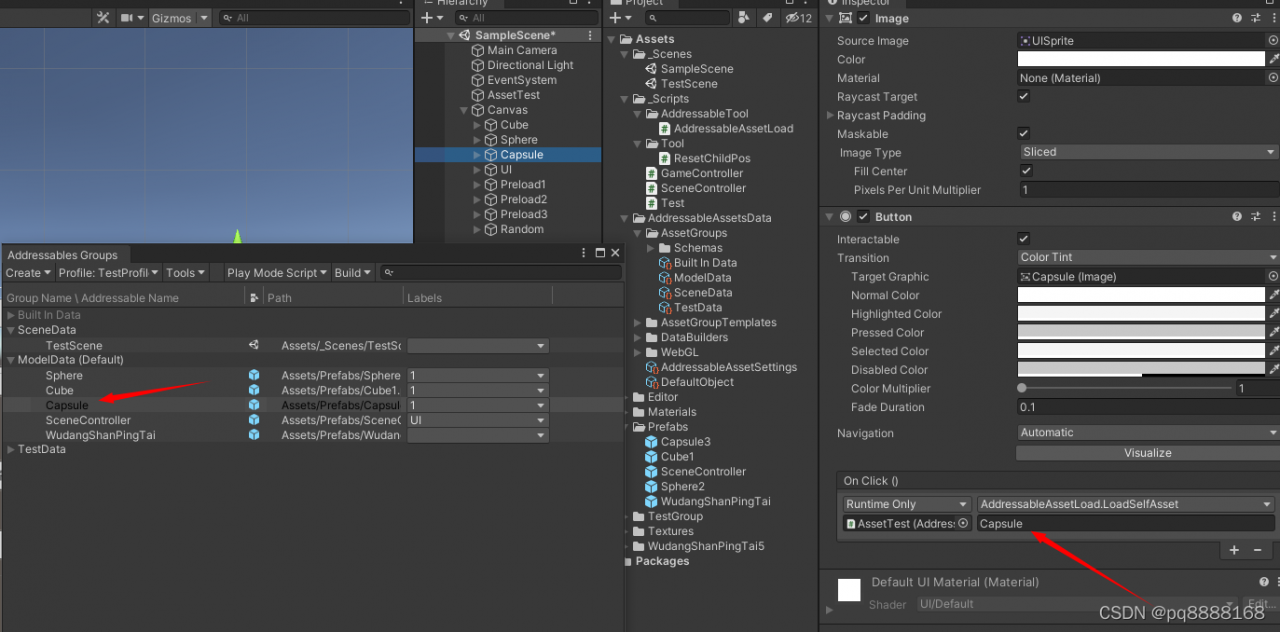The height and width of the screenshot is (632, 1280).
Task: Open Image component help icon
Action: [1237, 18]
